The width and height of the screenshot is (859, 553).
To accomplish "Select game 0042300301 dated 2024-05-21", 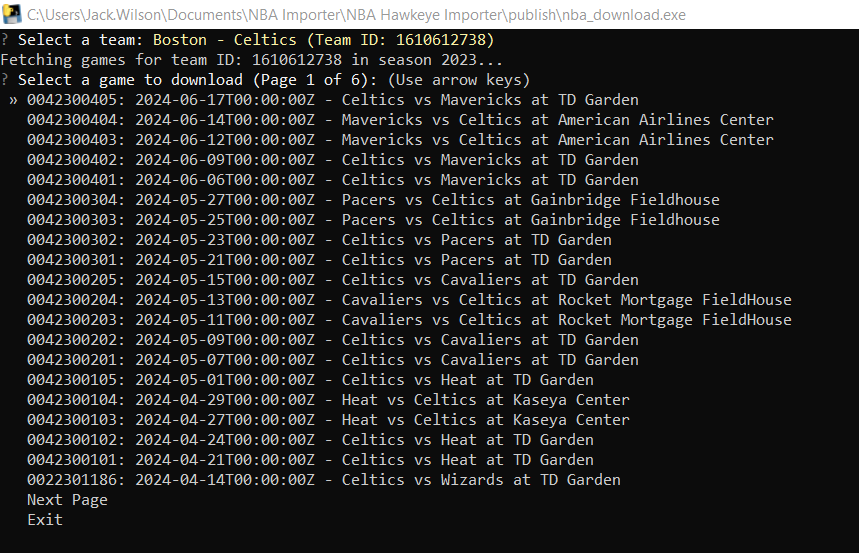I will pyautogui.click(x=319, y=260).
